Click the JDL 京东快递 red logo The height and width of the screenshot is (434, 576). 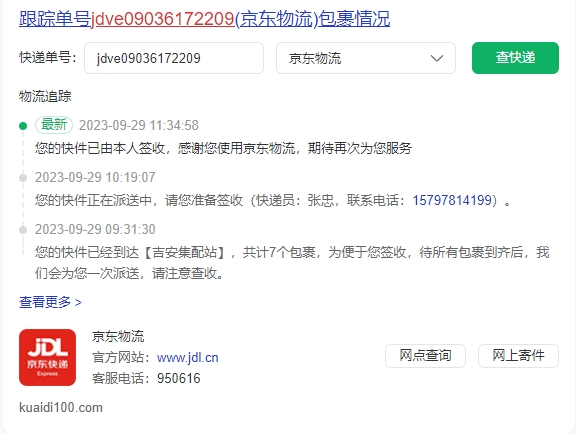(47, 357)
